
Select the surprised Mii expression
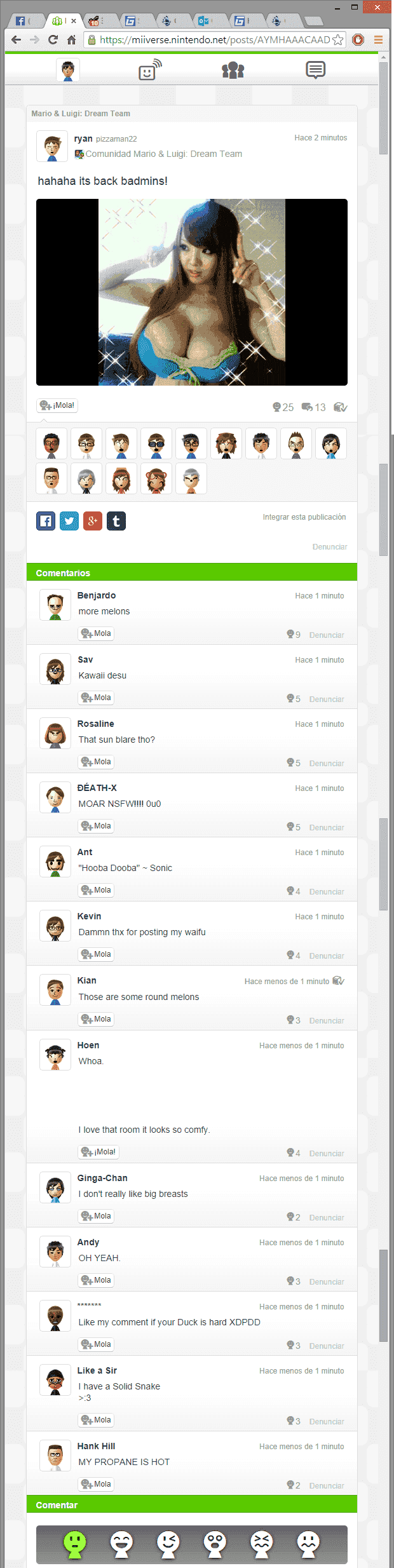pyautogui.click(x=215, y=1544)
